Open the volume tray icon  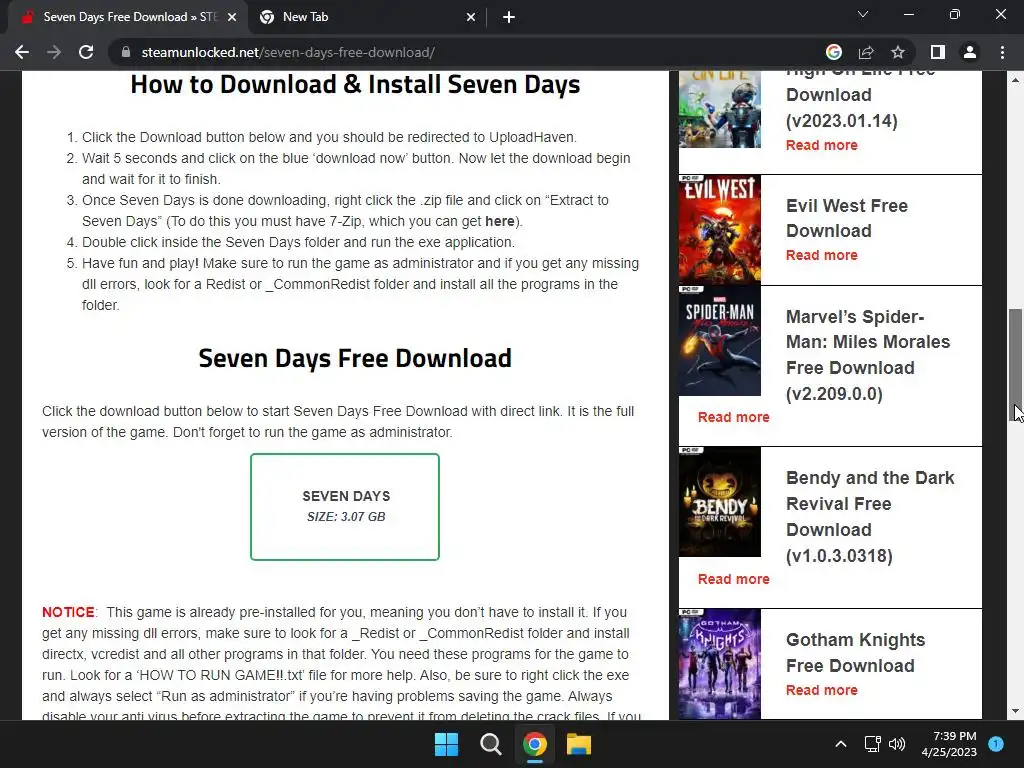point(897,744)
